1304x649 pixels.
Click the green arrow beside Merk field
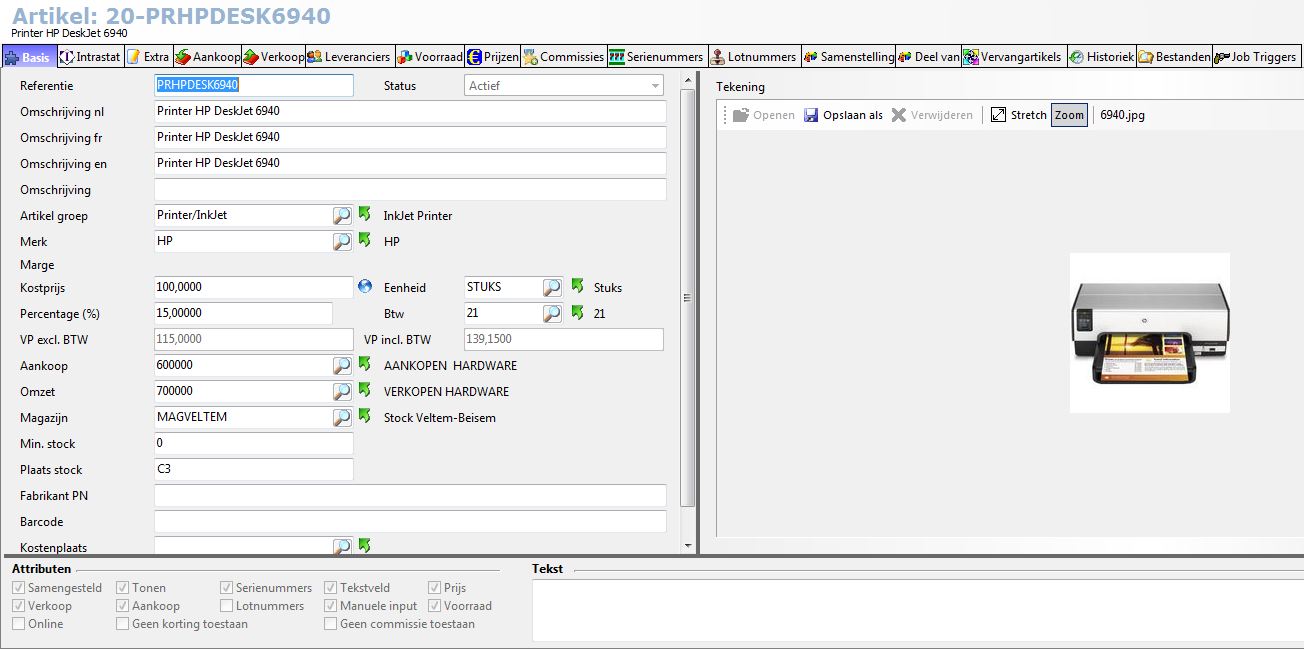[365, 240]
